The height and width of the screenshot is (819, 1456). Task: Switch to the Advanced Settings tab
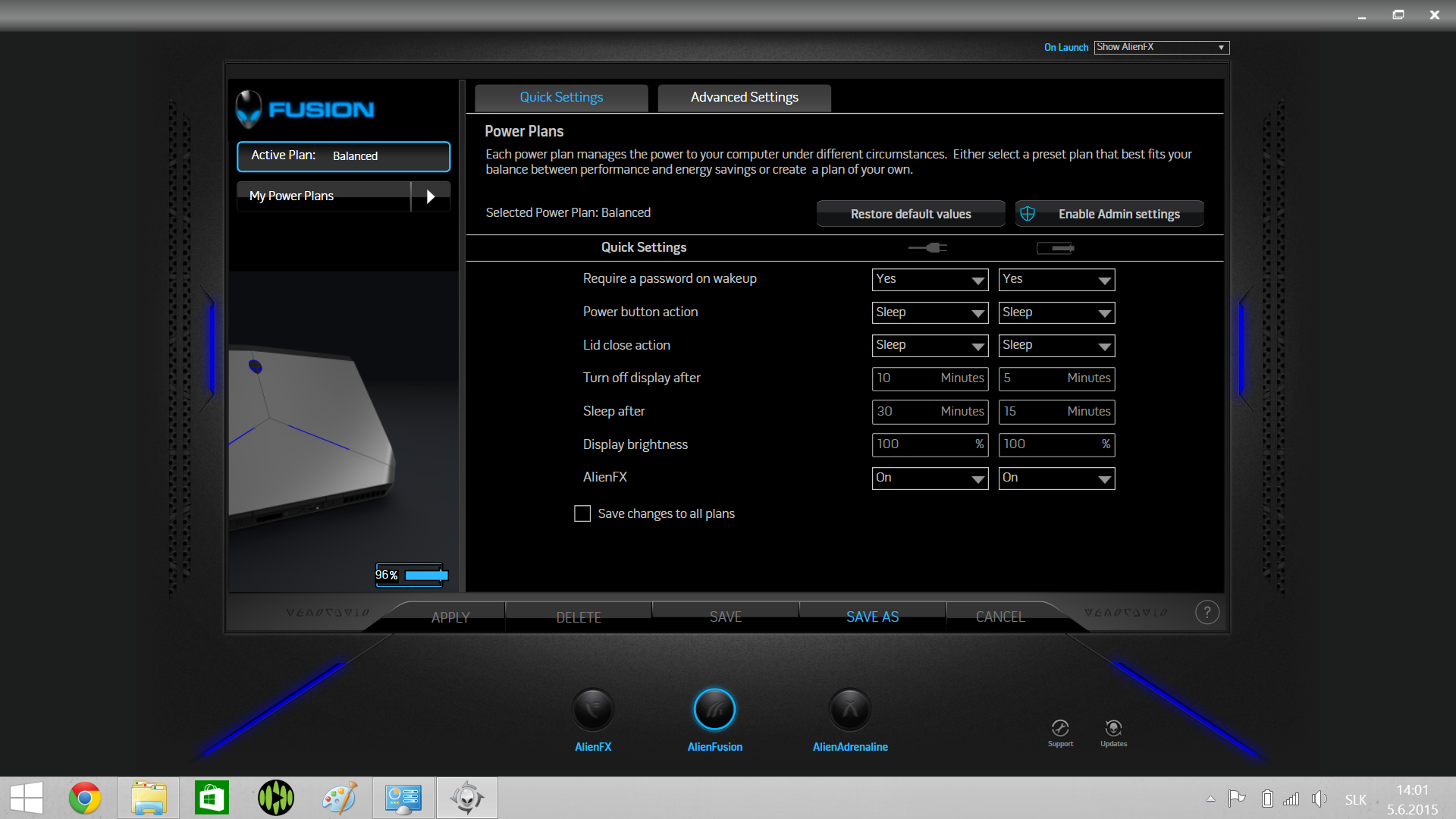[744, 98]
